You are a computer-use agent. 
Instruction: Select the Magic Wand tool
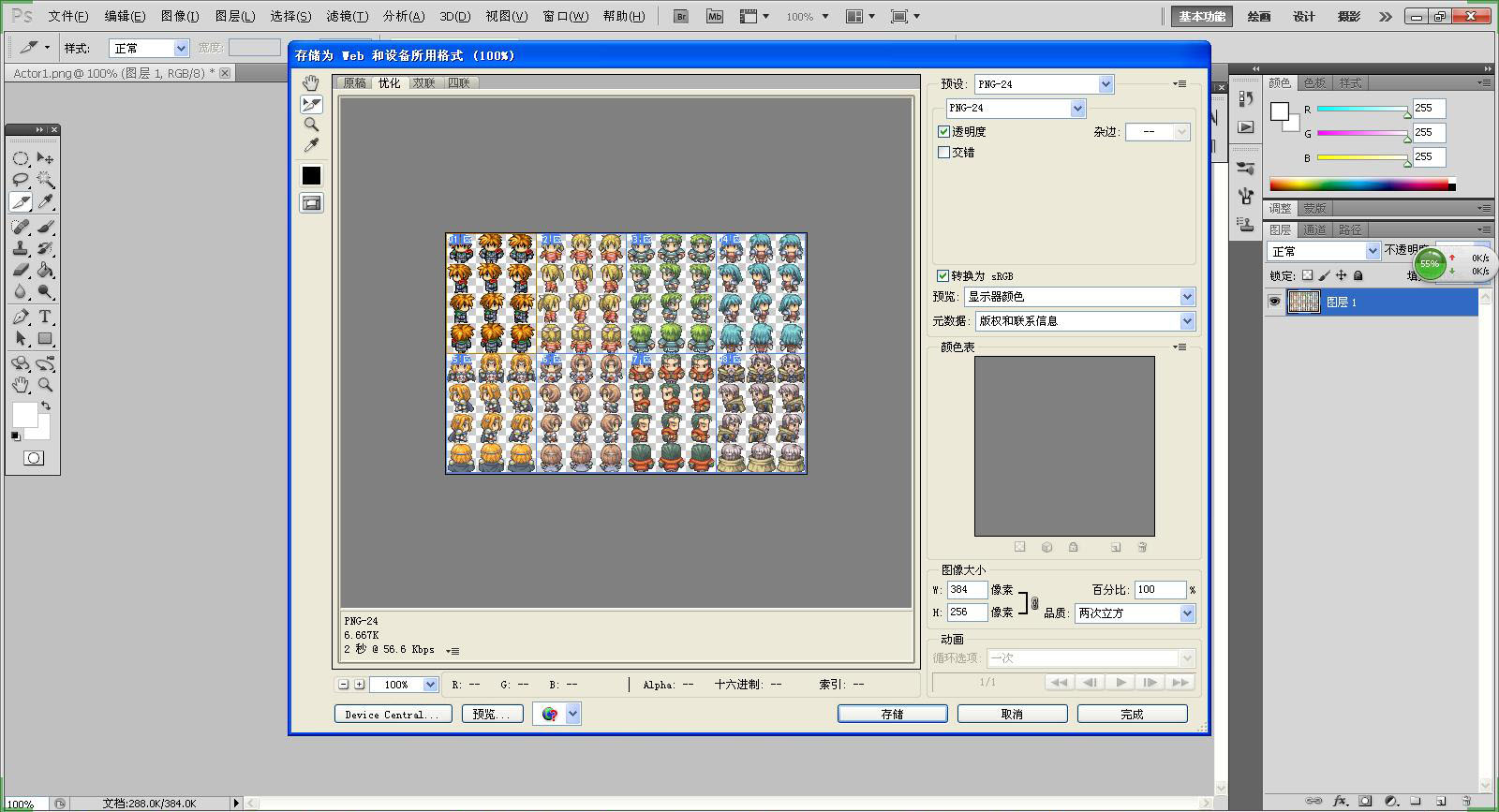[x=45, y=180]
